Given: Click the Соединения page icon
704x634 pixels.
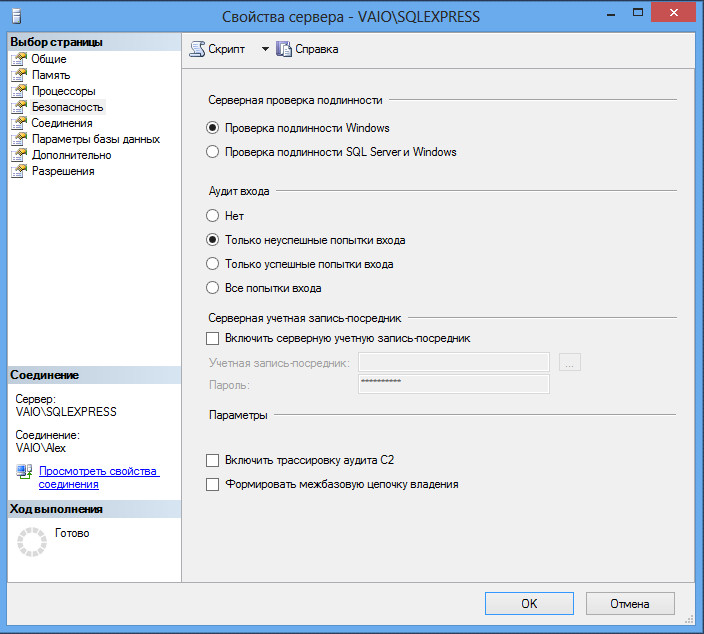Looking at the screenshot, I should point(19,123).
